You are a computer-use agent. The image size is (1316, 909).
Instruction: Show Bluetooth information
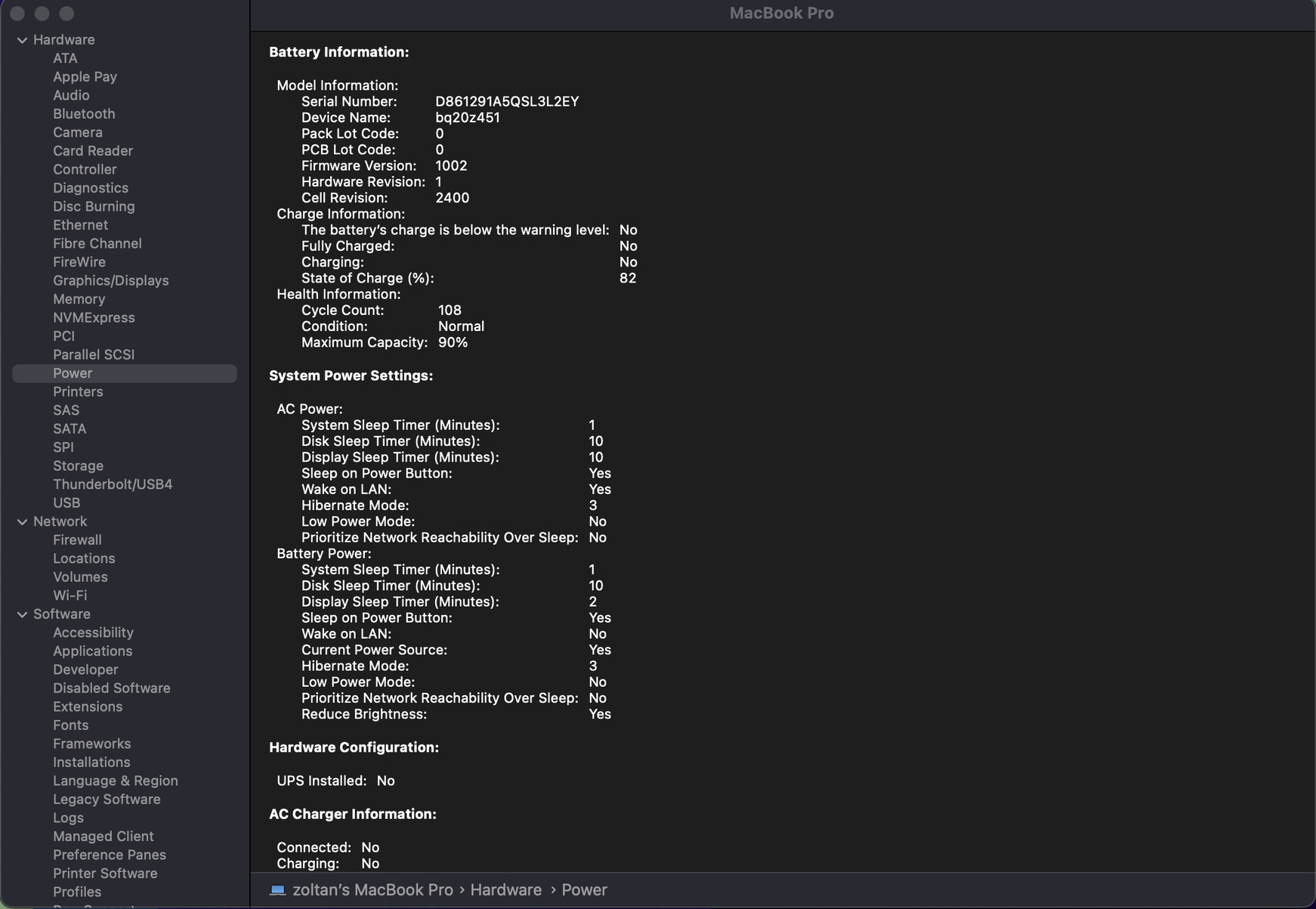[x=84, y=114]
